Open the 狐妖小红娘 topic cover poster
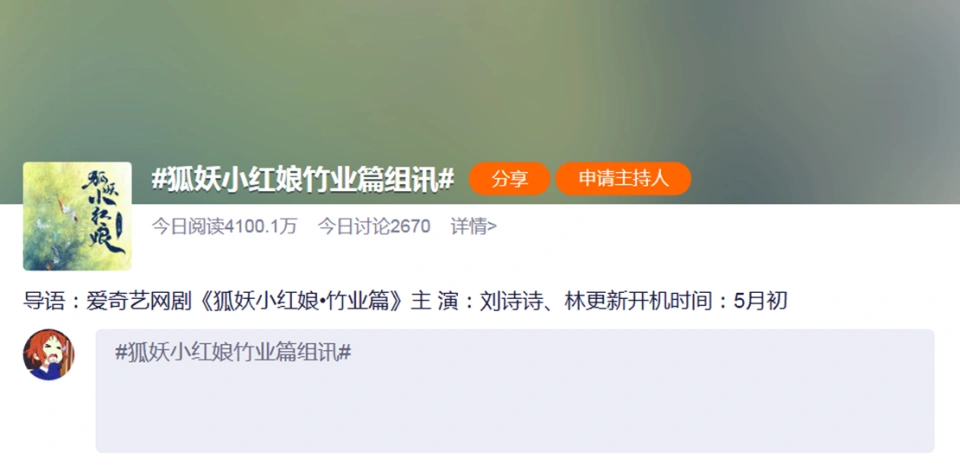Image resolution: width=960 pixels, height=465 pixels. click(77, 216)
